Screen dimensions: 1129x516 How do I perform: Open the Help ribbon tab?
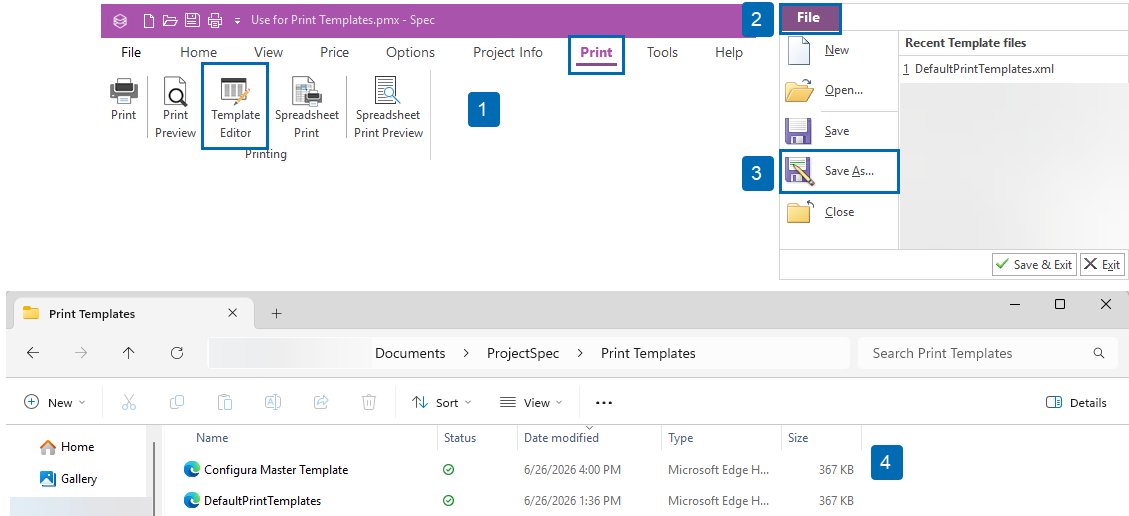point(729,53)
